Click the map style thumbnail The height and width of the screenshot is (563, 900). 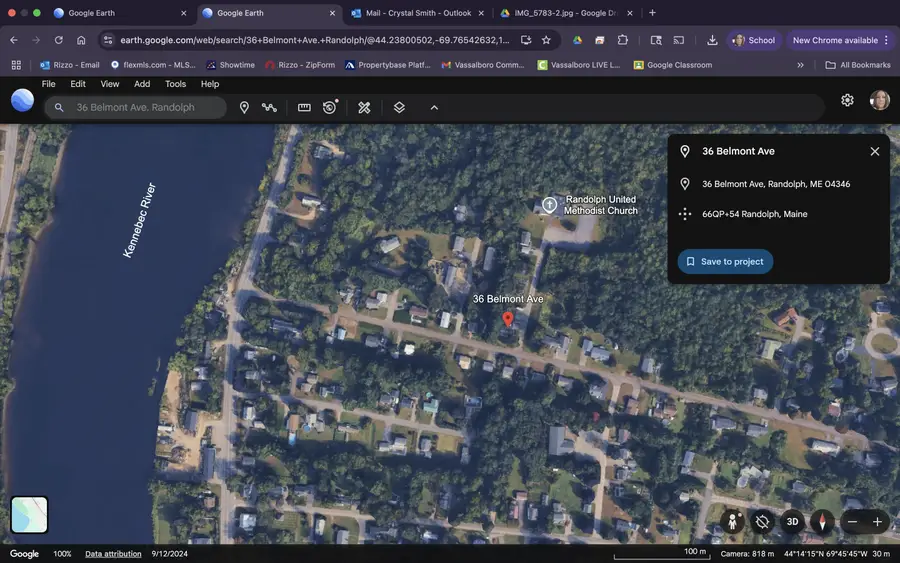tap(29, 515)
